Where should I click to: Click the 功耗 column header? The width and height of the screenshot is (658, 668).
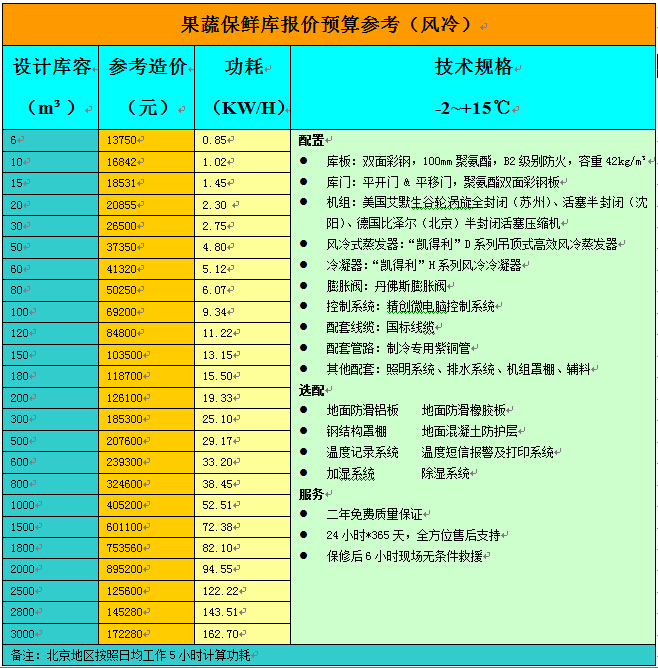[x=243, y=68]
